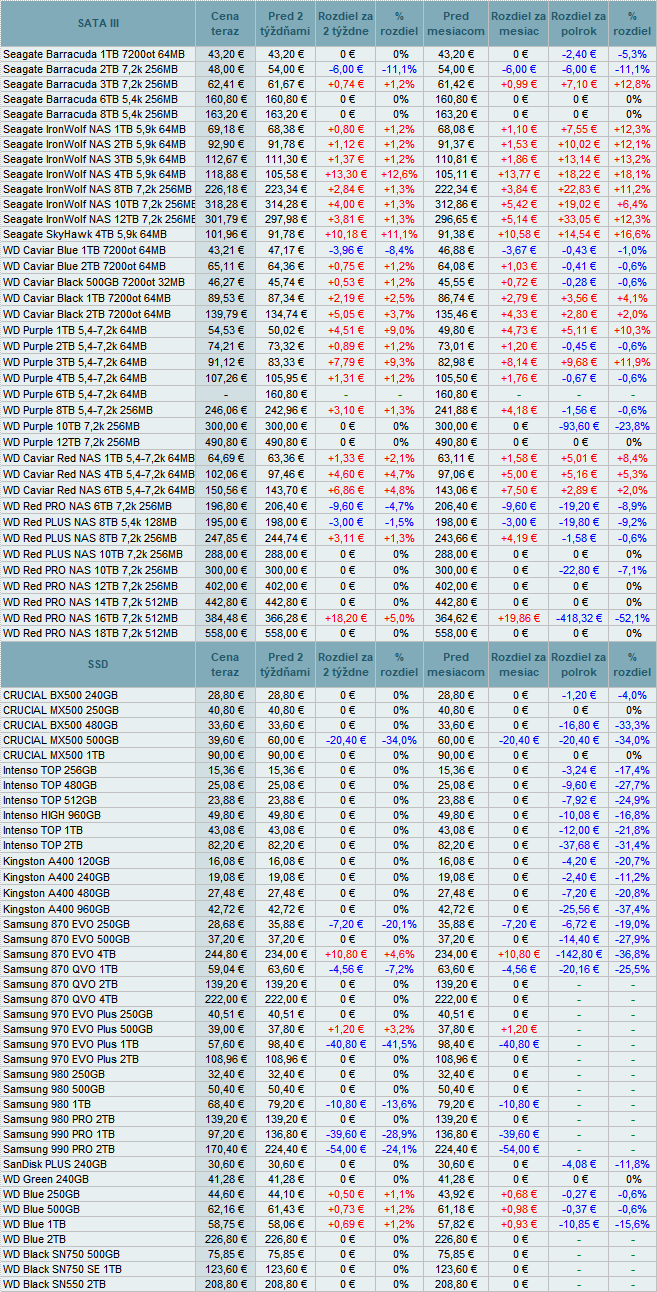Click Rozdiel za 2 týždne header in SSD section
This screenshot has width=657, height=1292.
[346, 664]
